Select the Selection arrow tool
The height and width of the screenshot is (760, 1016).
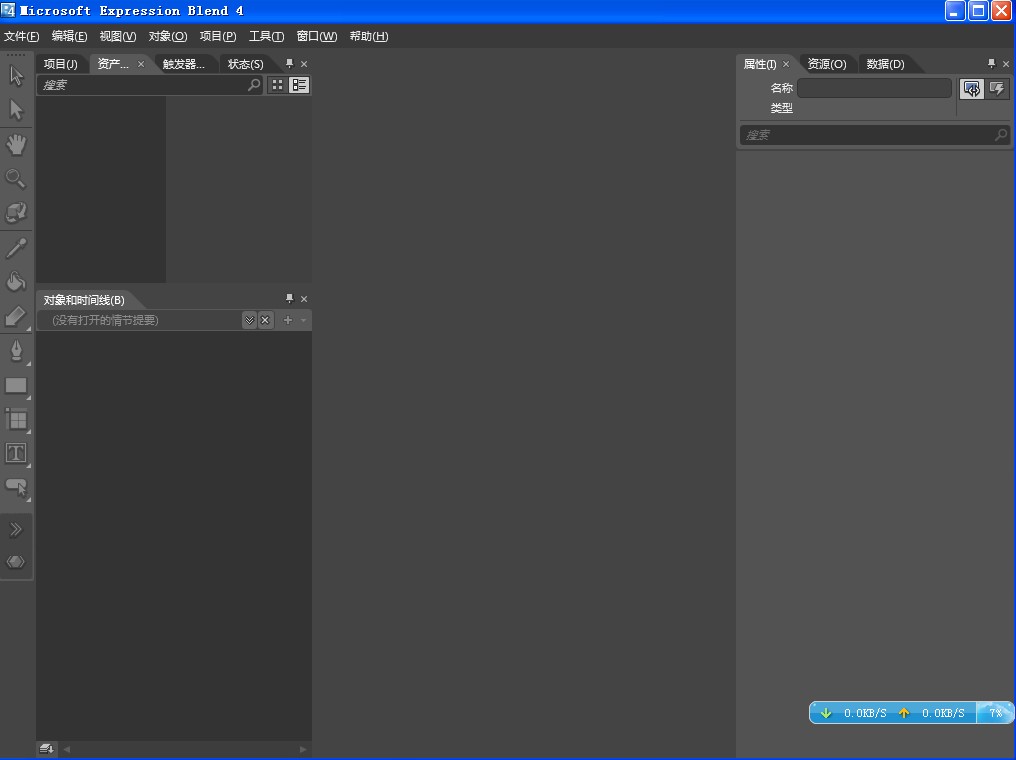16,76
